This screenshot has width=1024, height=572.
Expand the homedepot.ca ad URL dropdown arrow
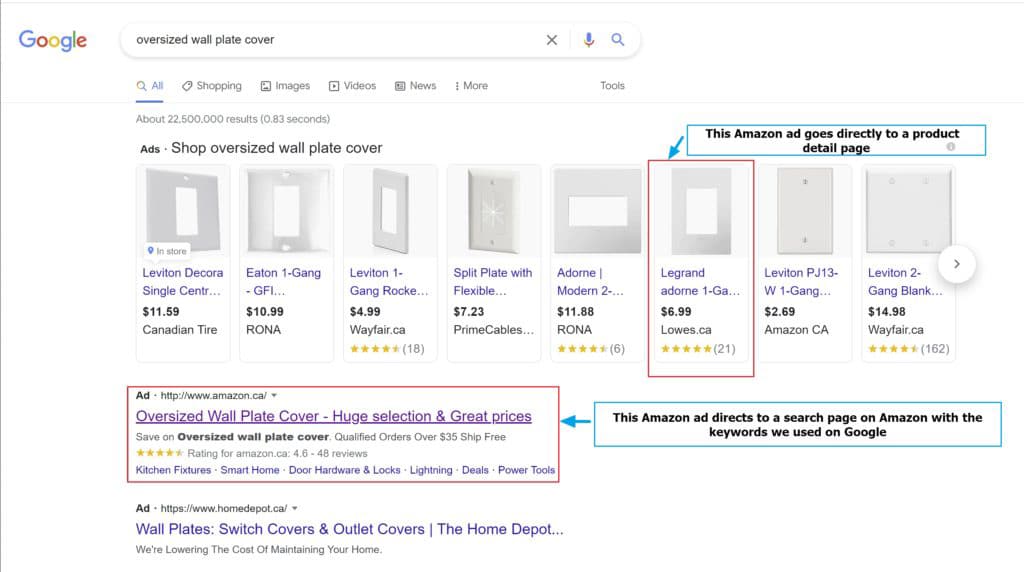click(295, 509)
